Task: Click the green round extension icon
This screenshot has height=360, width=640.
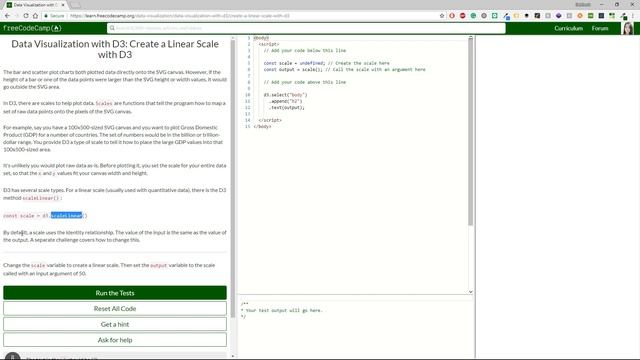Action: pos(473,16)
